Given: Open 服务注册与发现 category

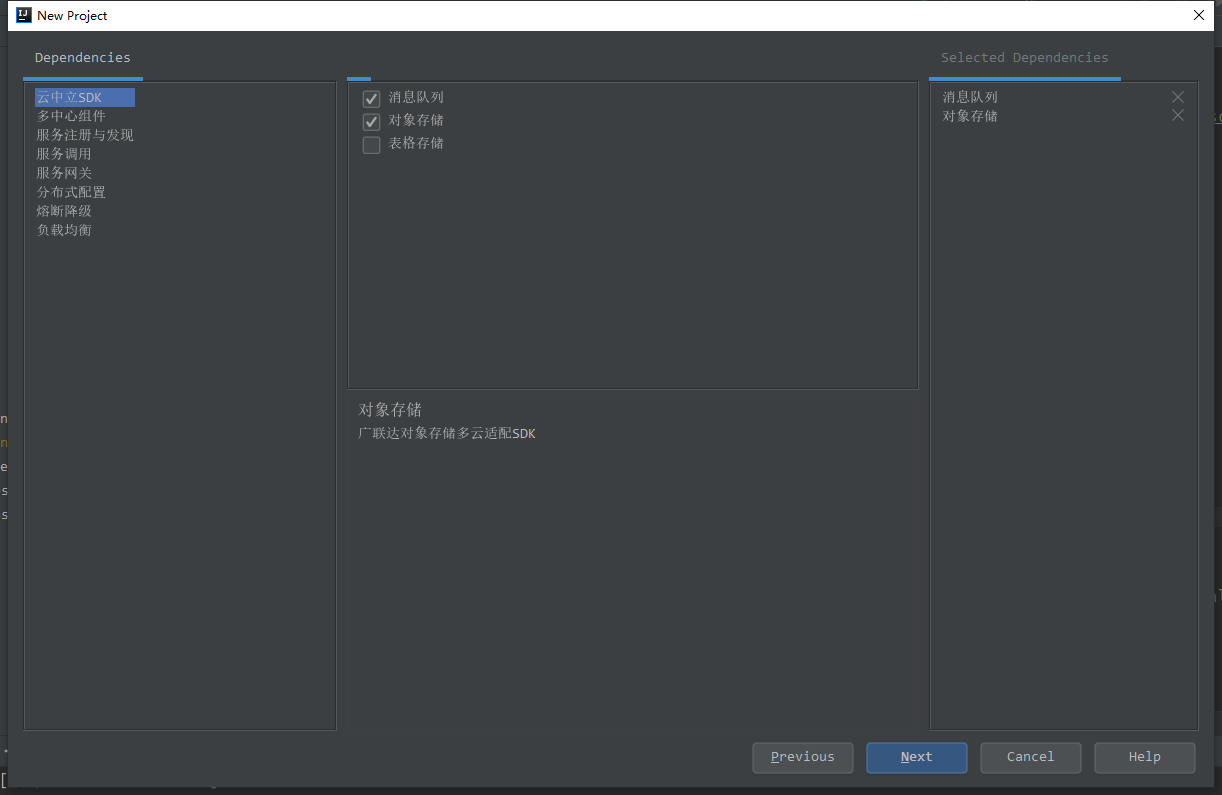Looking at the screenshot, I should [x=85, y=135].
